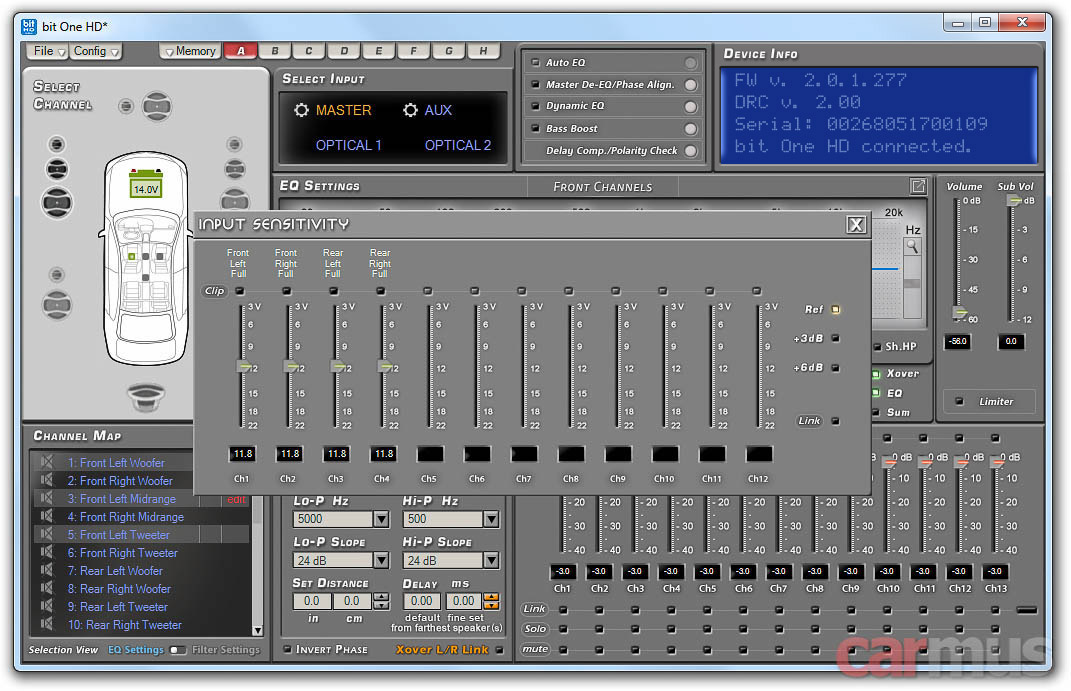This screenshot has width=1071, height=691.
Task: Click the Ch1 output level value -3.0
Action: 562,572
